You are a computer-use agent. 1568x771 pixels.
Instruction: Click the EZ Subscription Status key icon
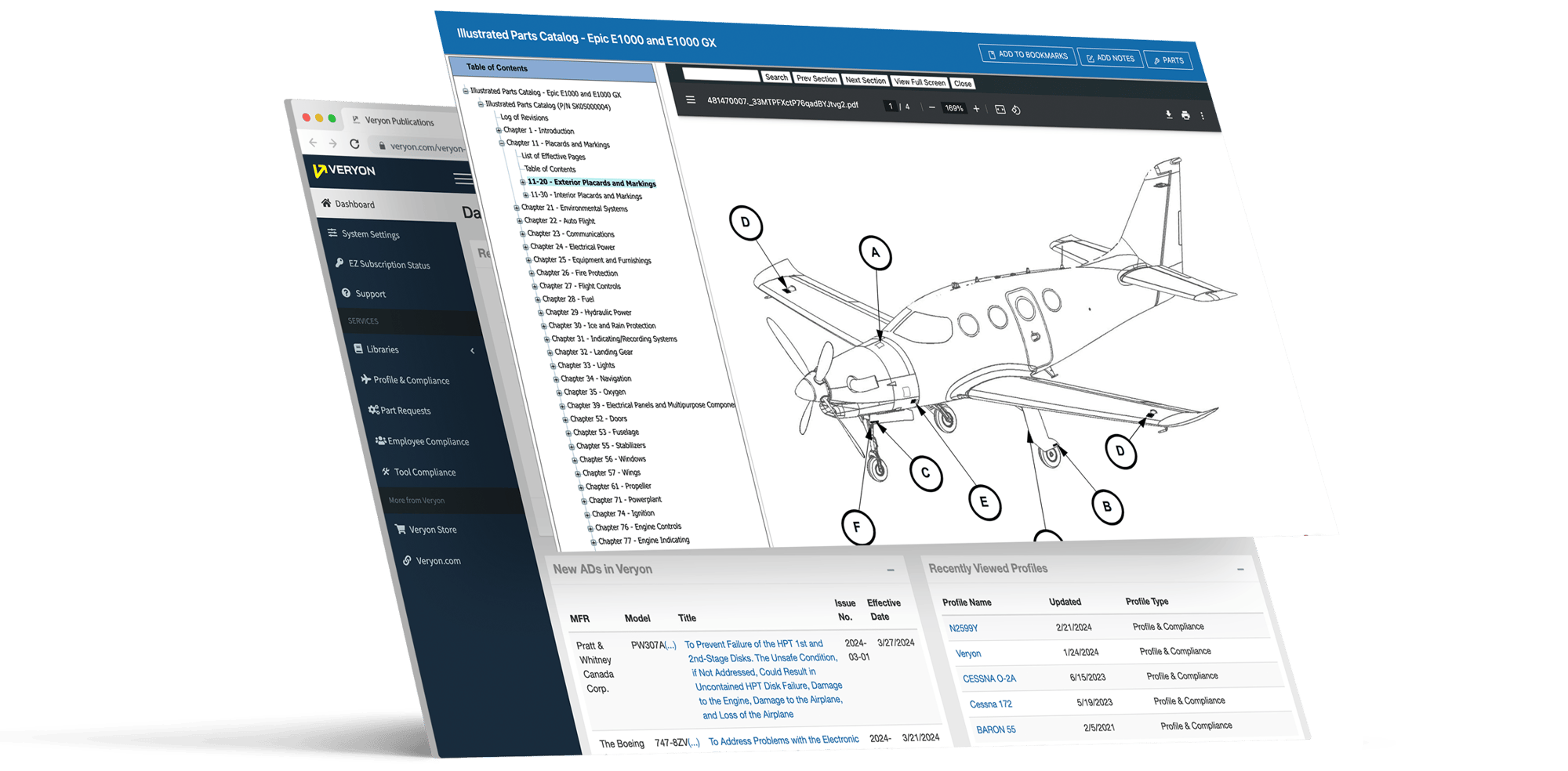339,262
